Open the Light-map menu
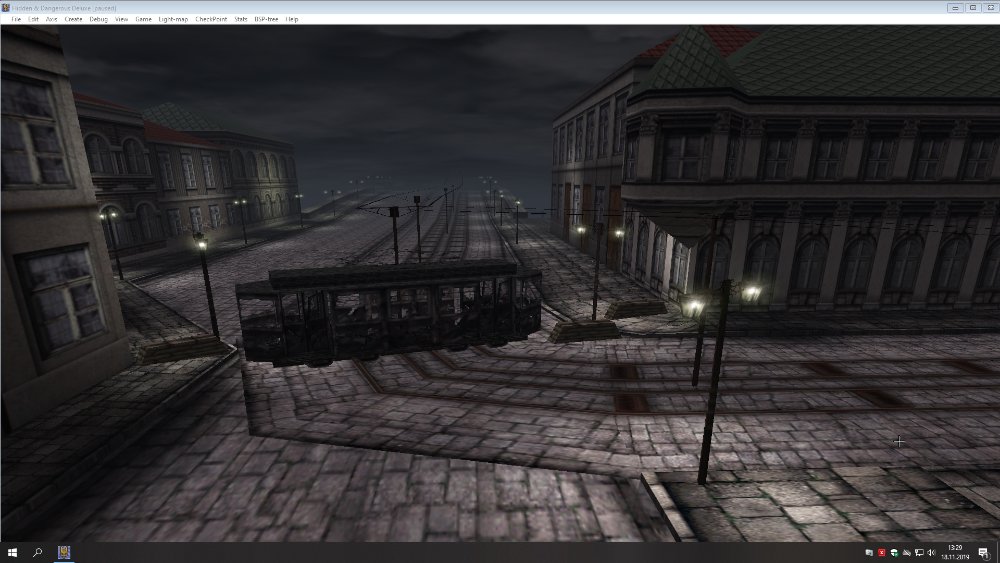1000x563 pixels. (173, 19)
